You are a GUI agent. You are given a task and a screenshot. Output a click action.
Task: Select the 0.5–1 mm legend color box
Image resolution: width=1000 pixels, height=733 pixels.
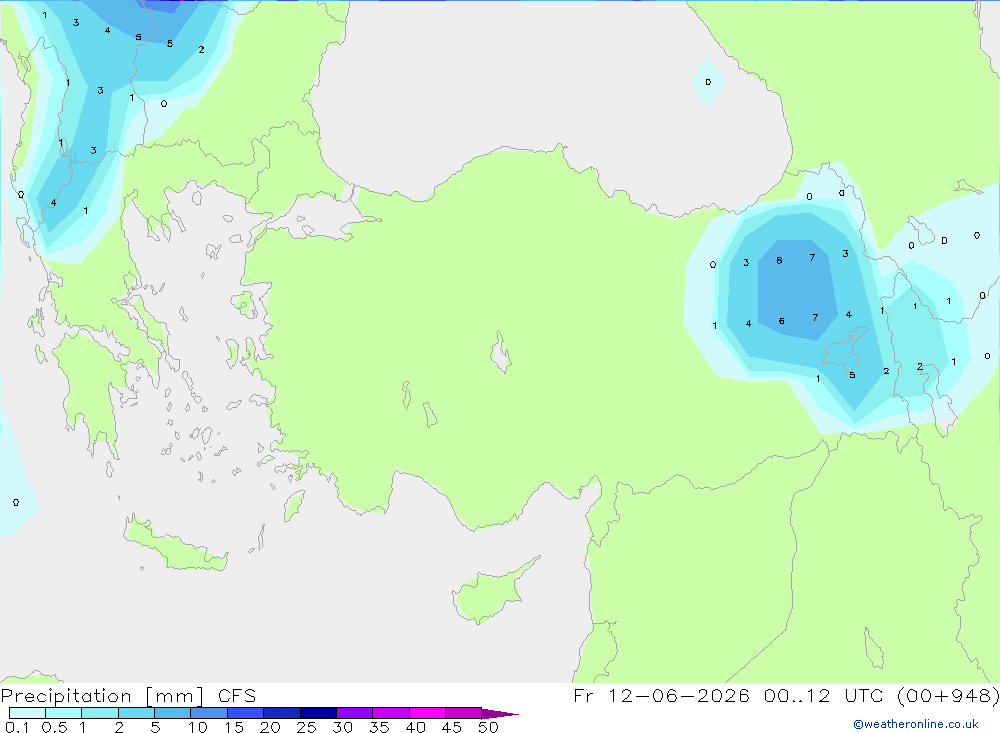point(64,713)
